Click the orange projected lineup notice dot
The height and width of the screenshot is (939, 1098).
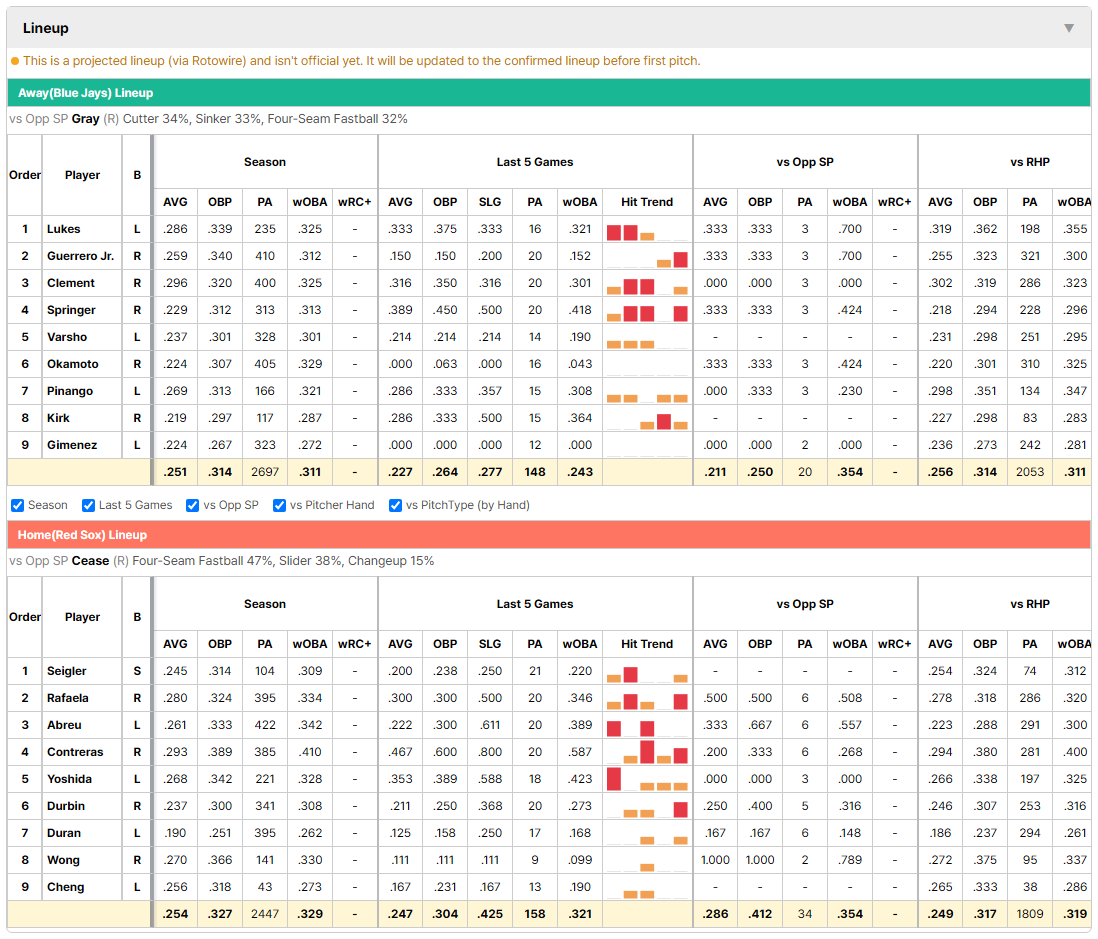tap(15, 61)
